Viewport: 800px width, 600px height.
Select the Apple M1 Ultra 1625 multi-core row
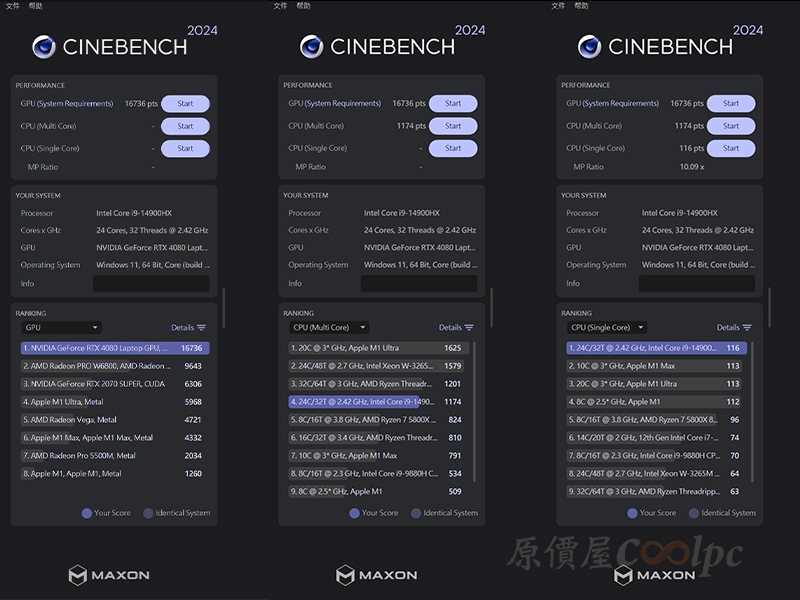coord(378,348)
